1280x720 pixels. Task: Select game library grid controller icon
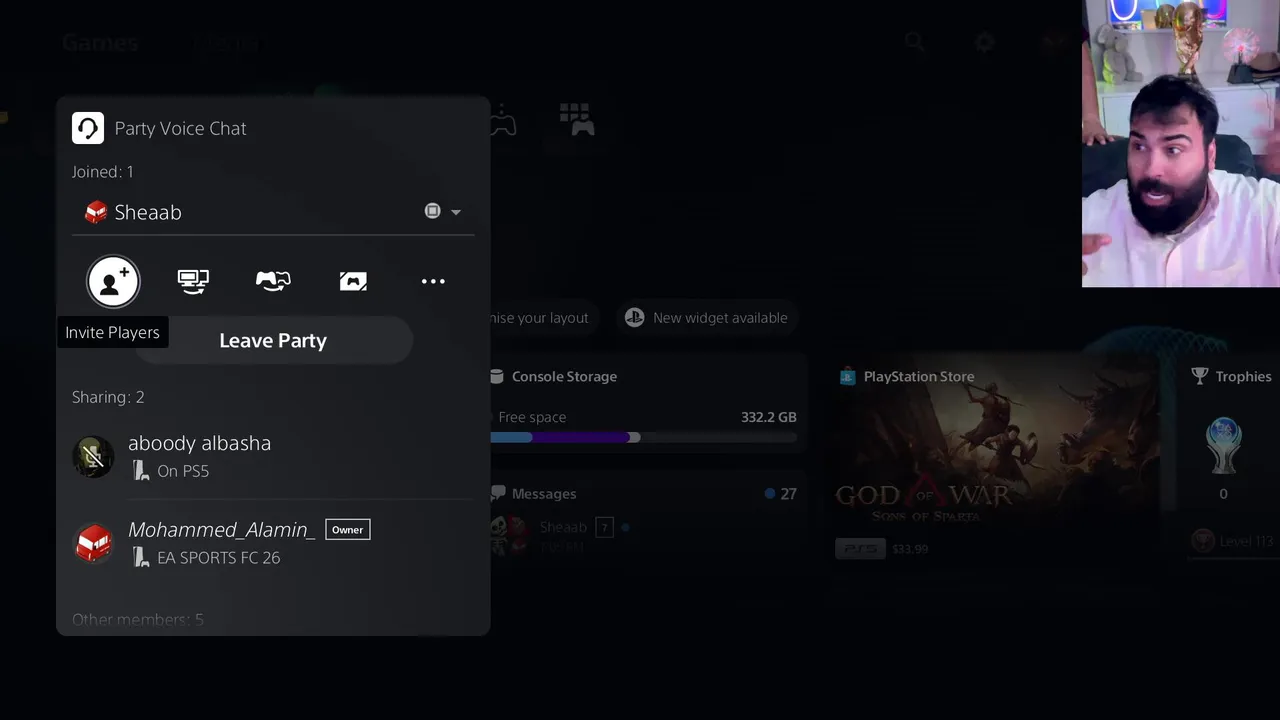pos(577,119)
